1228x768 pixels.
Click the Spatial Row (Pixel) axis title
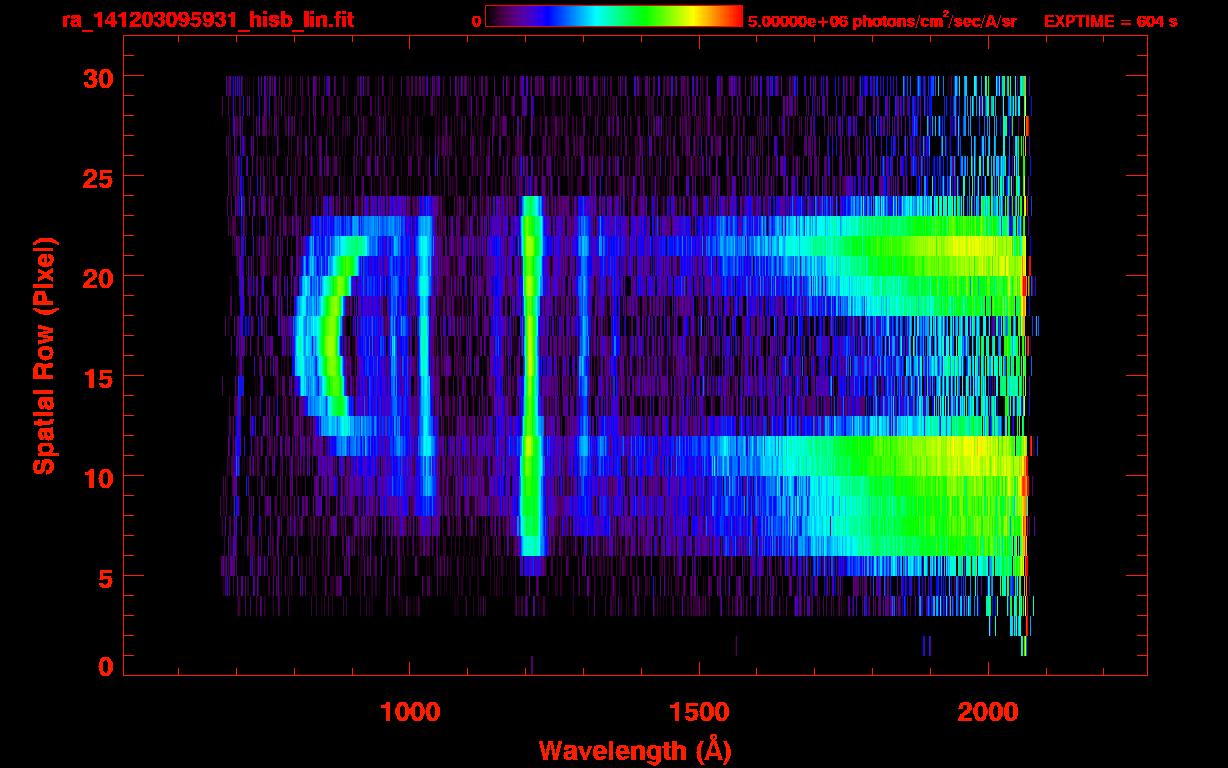tap(44, 355)
